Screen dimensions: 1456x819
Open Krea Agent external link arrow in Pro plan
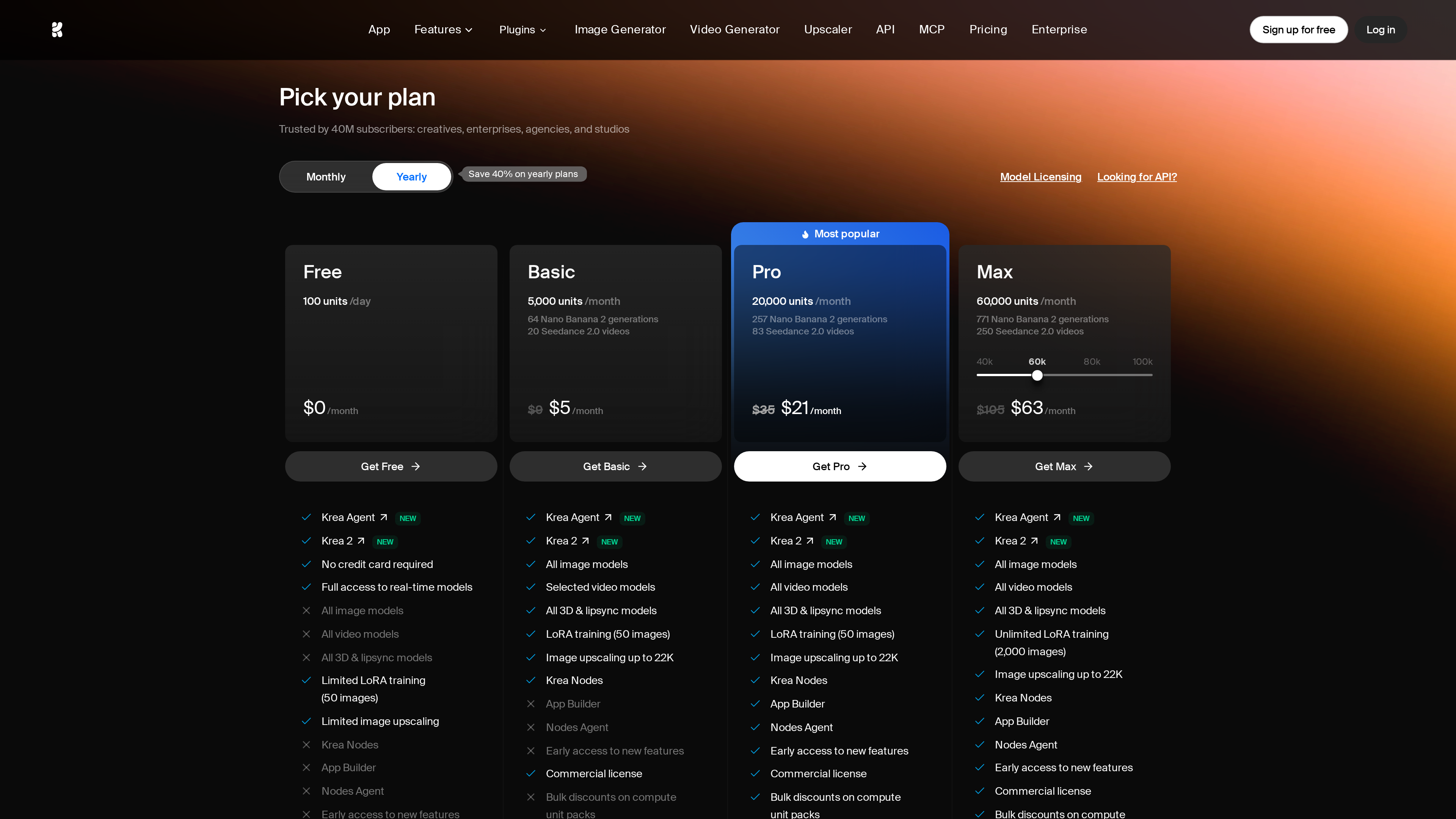point(833,517)
